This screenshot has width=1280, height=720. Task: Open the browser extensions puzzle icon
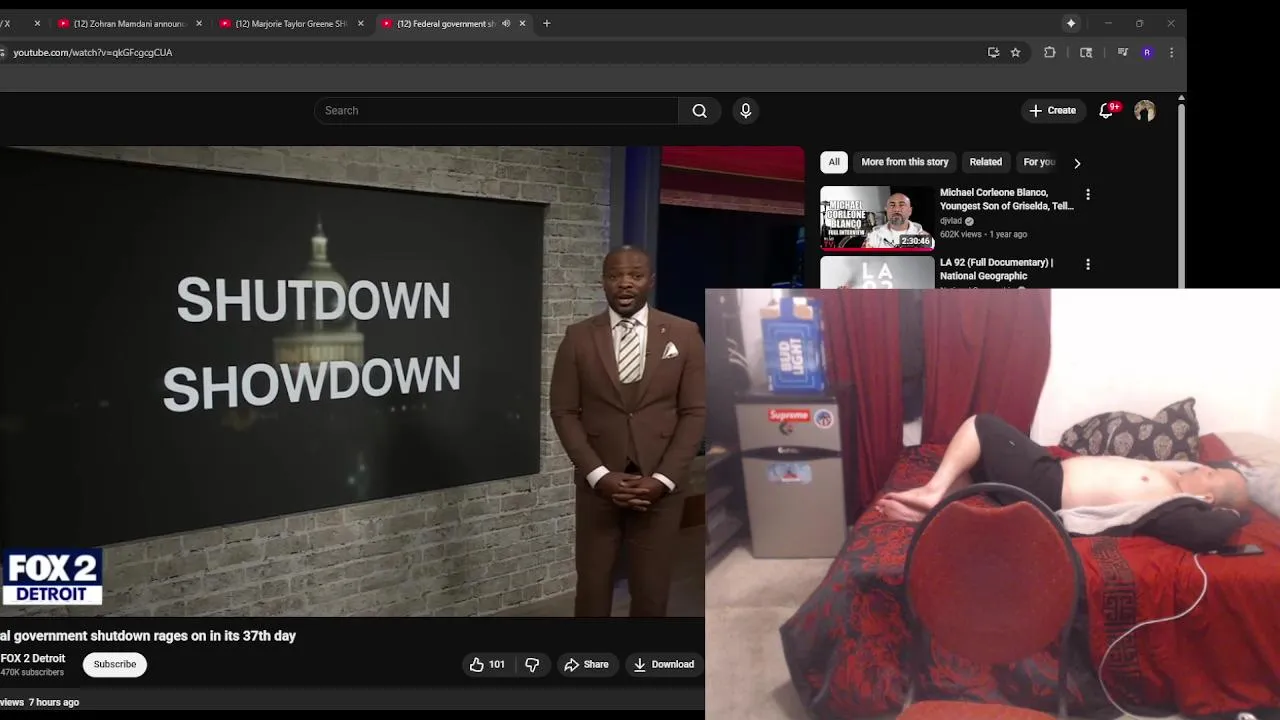tap(1049, 52)
